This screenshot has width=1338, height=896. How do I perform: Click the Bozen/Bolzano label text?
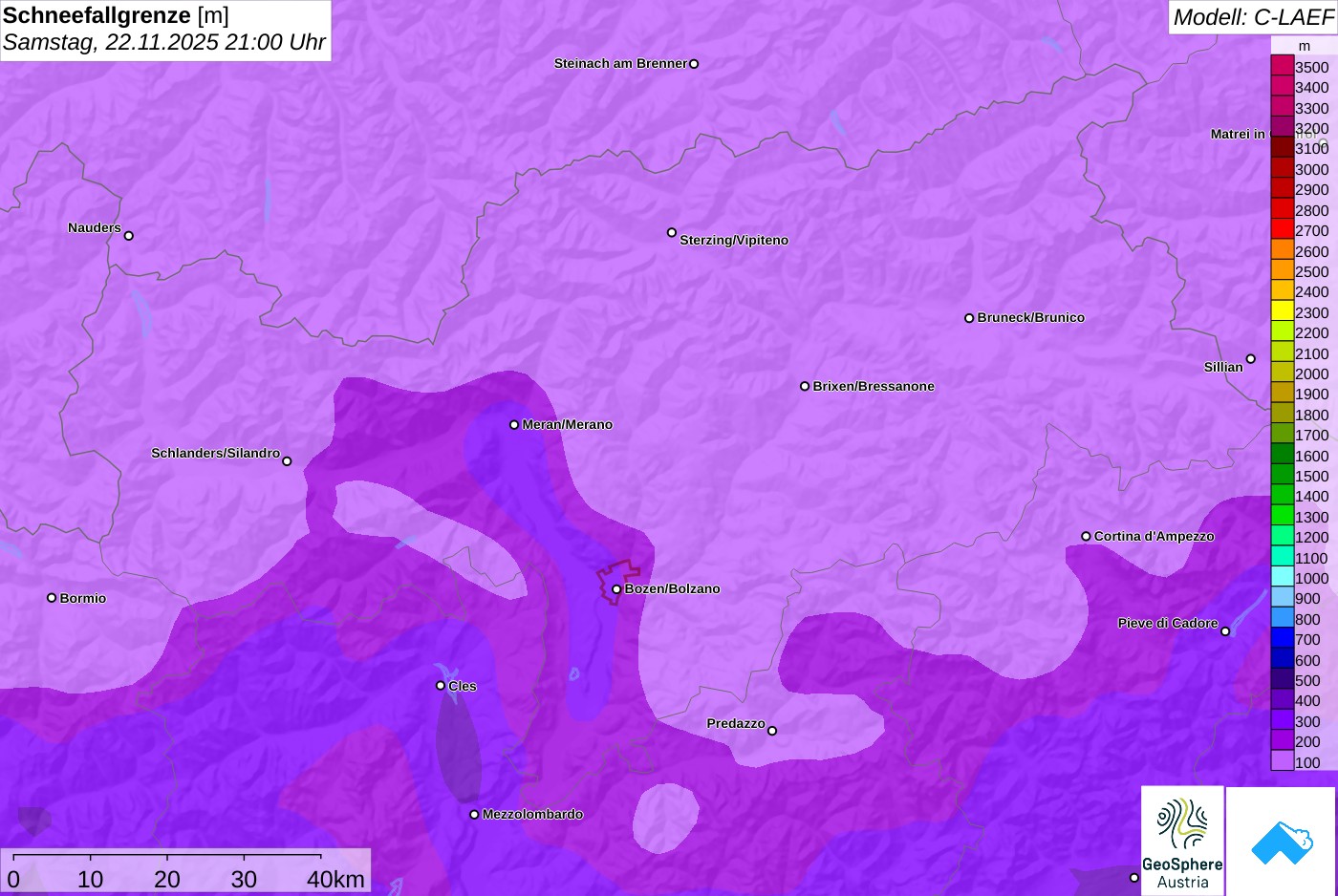(x=673, y=588)
